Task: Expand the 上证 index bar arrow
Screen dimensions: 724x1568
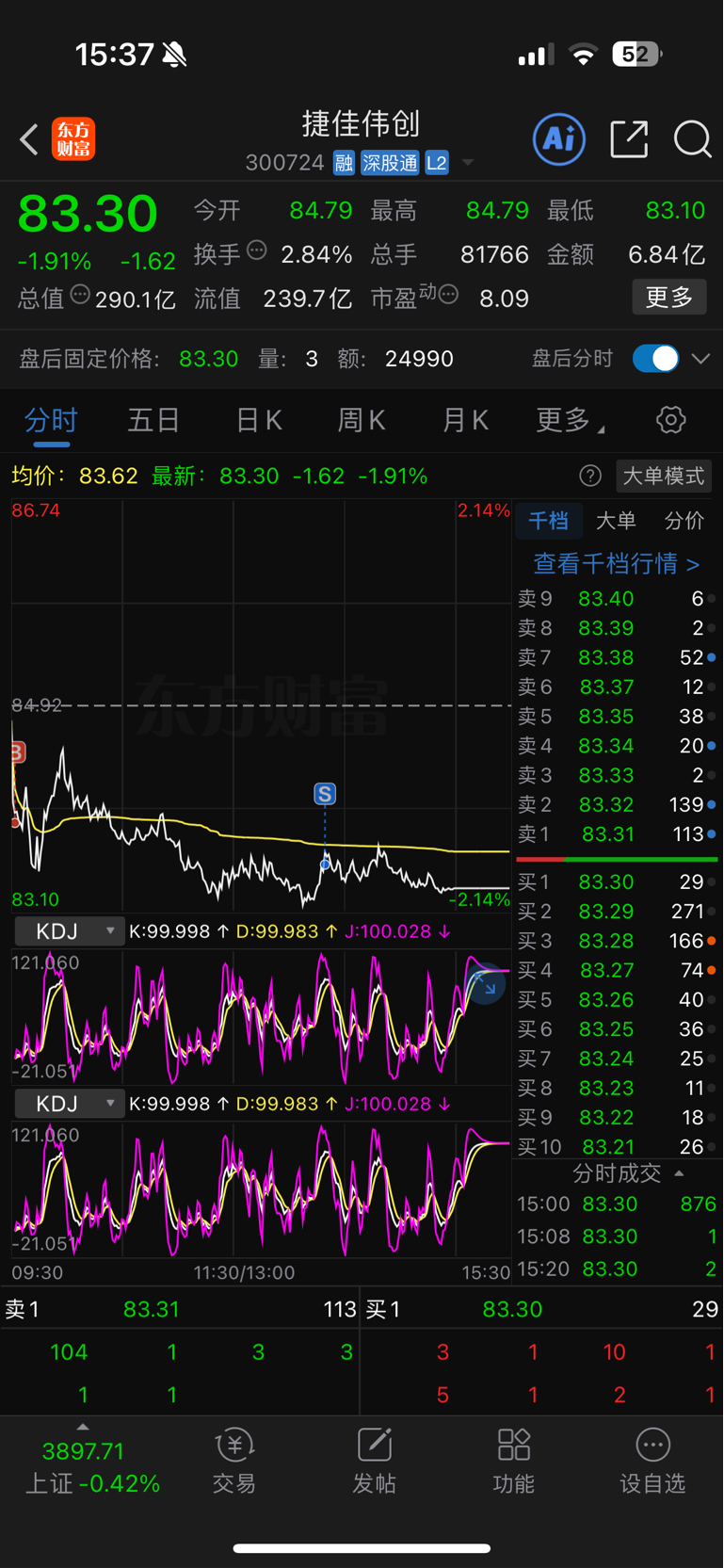Action: [x=83, y=1427]
